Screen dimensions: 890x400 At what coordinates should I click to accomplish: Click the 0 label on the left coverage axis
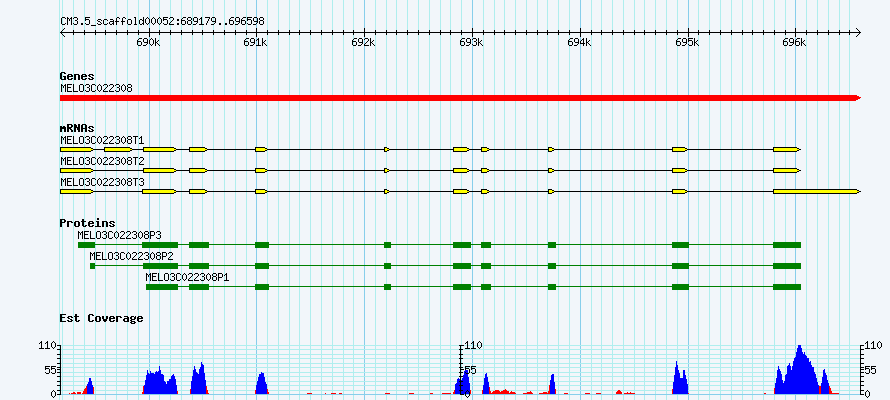pos(52,393)
